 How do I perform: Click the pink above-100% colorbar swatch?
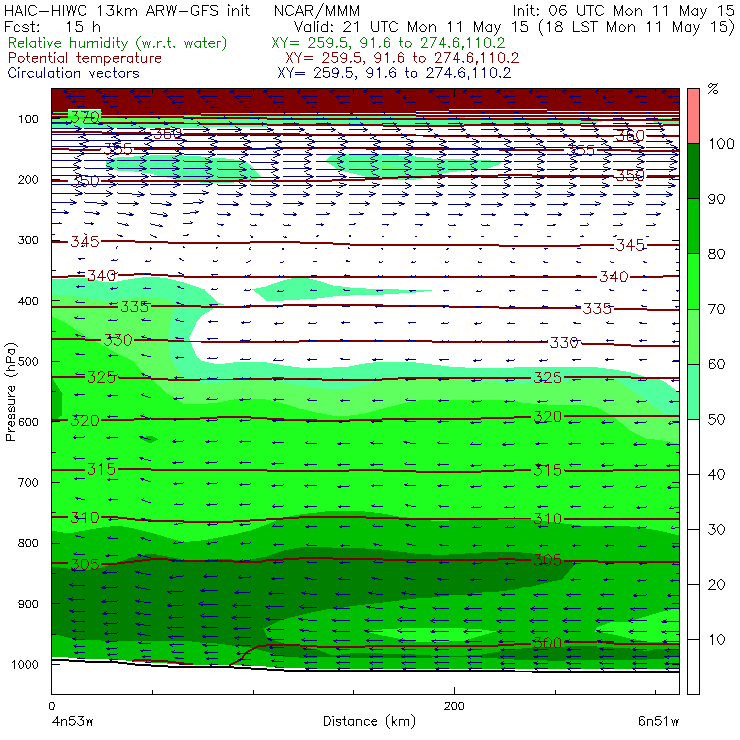[x=693, y=116]
